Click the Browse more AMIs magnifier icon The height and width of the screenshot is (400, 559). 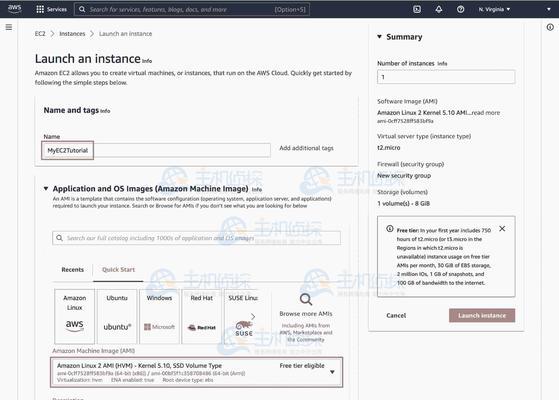[306, 299]
